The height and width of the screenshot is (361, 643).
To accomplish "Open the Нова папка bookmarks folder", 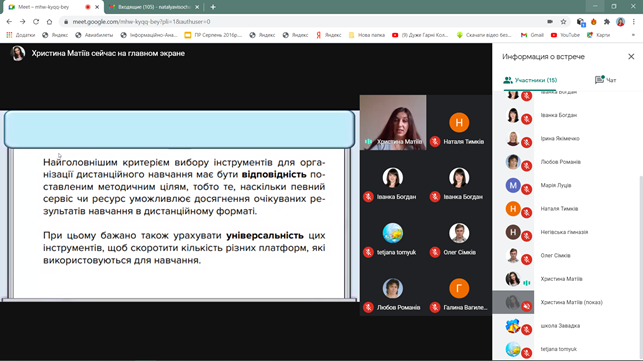I will pos(367,35).
